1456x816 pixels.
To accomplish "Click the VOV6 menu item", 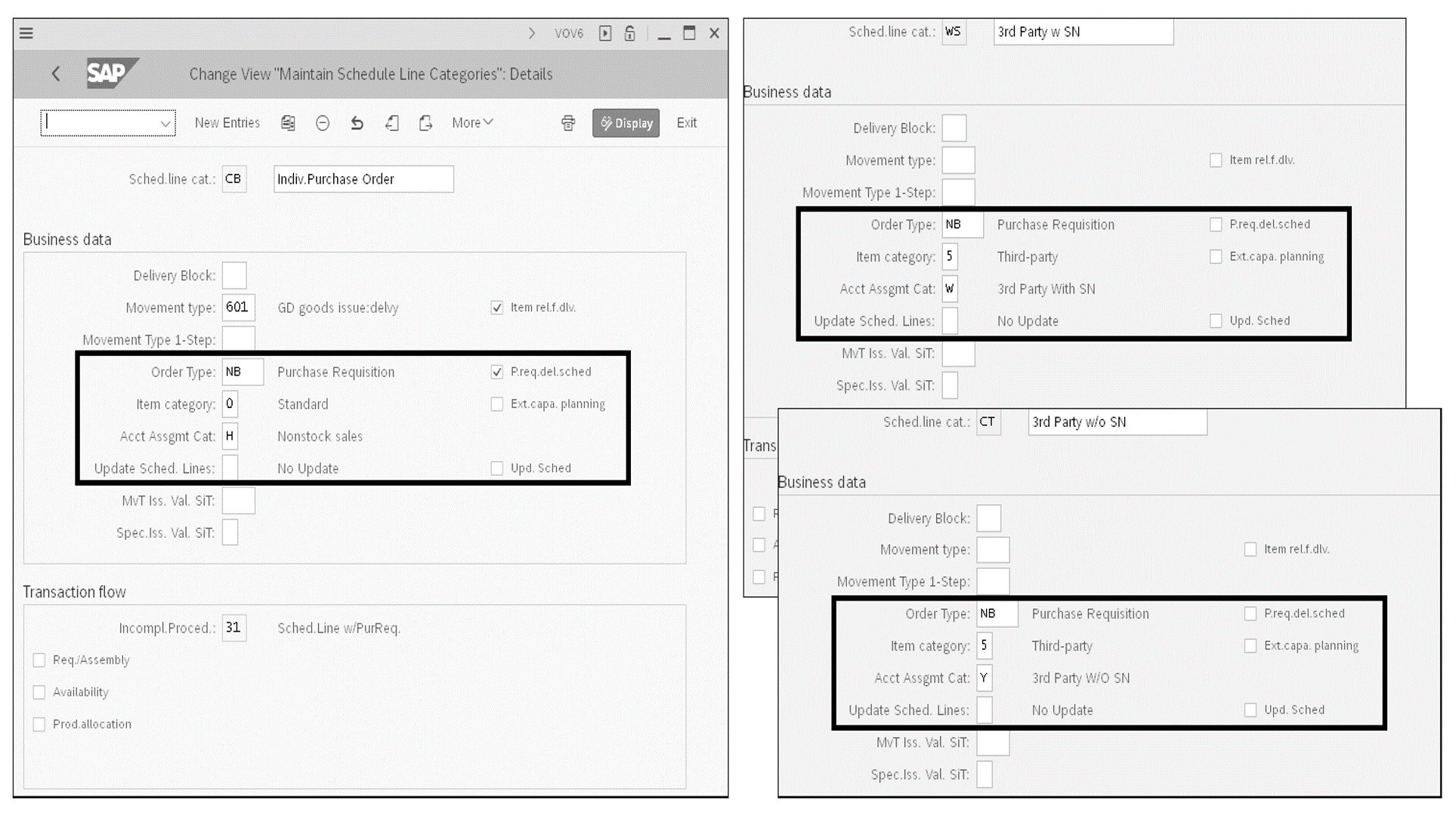I will click(568, 32).
